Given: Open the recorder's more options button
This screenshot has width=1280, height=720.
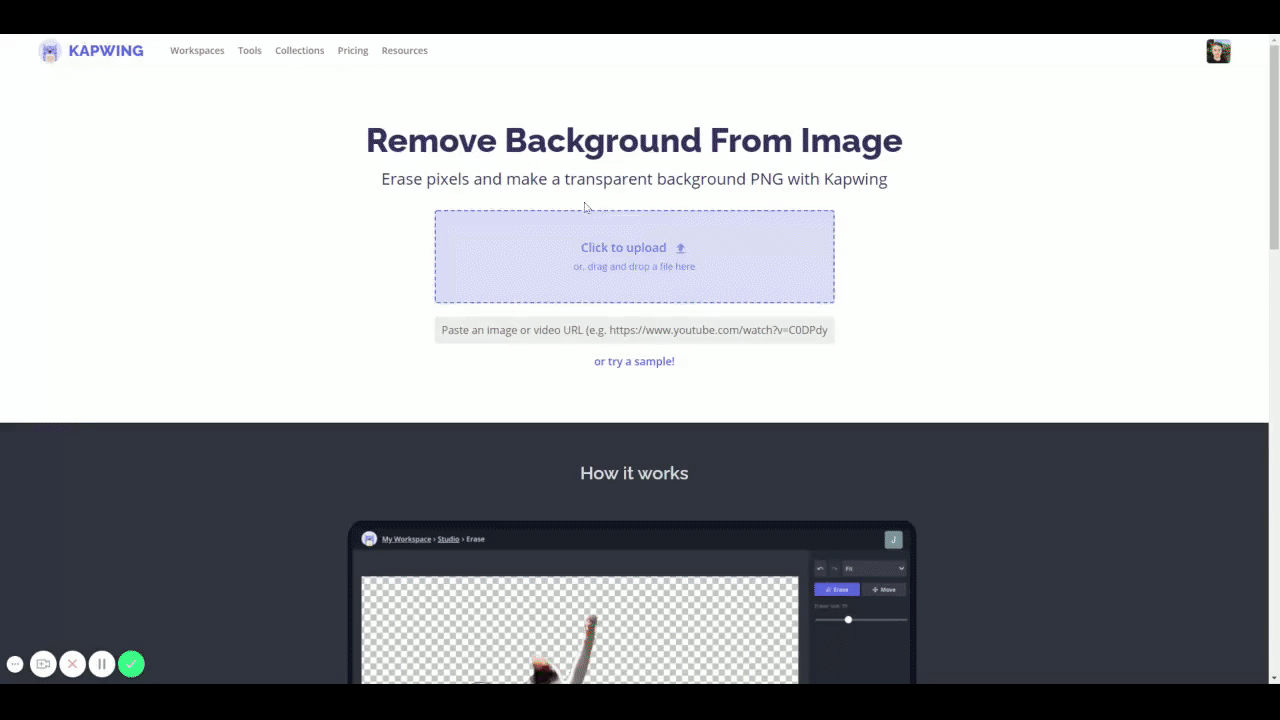Looking at the screenshot, I should coord(15,664).
